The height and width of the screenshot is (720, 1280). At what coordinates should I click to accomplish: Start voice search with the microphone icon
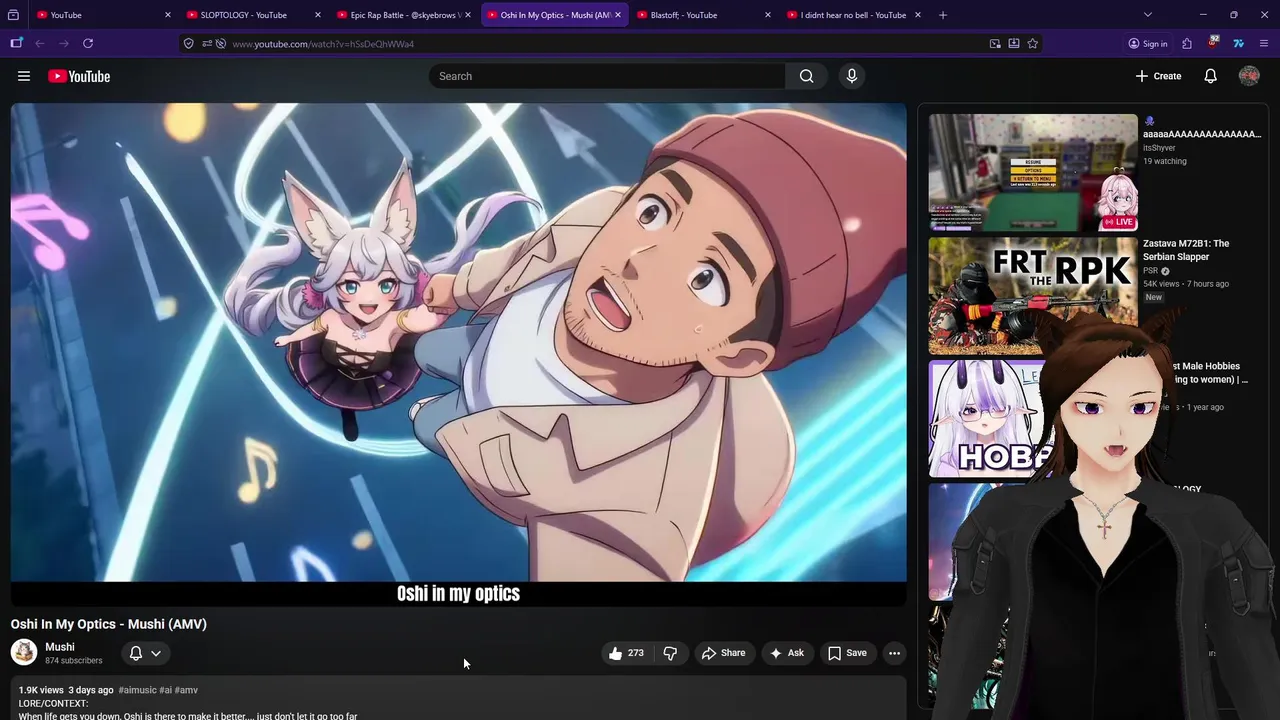pos(852,76)
